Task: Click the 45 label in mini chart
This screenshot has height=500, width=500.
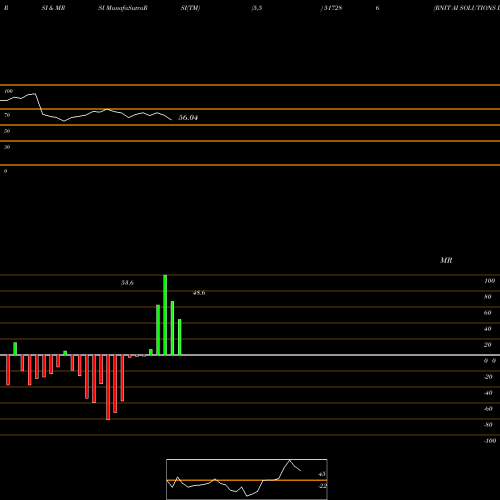Action: tap(322, 474)
